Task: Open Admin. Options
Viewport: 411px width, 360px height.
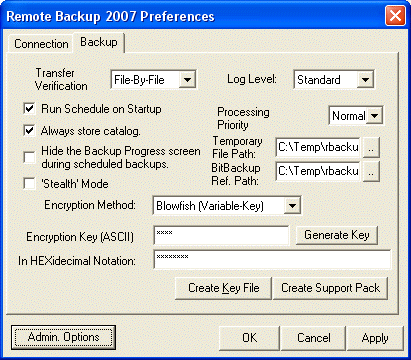Action: pos(63,337)
